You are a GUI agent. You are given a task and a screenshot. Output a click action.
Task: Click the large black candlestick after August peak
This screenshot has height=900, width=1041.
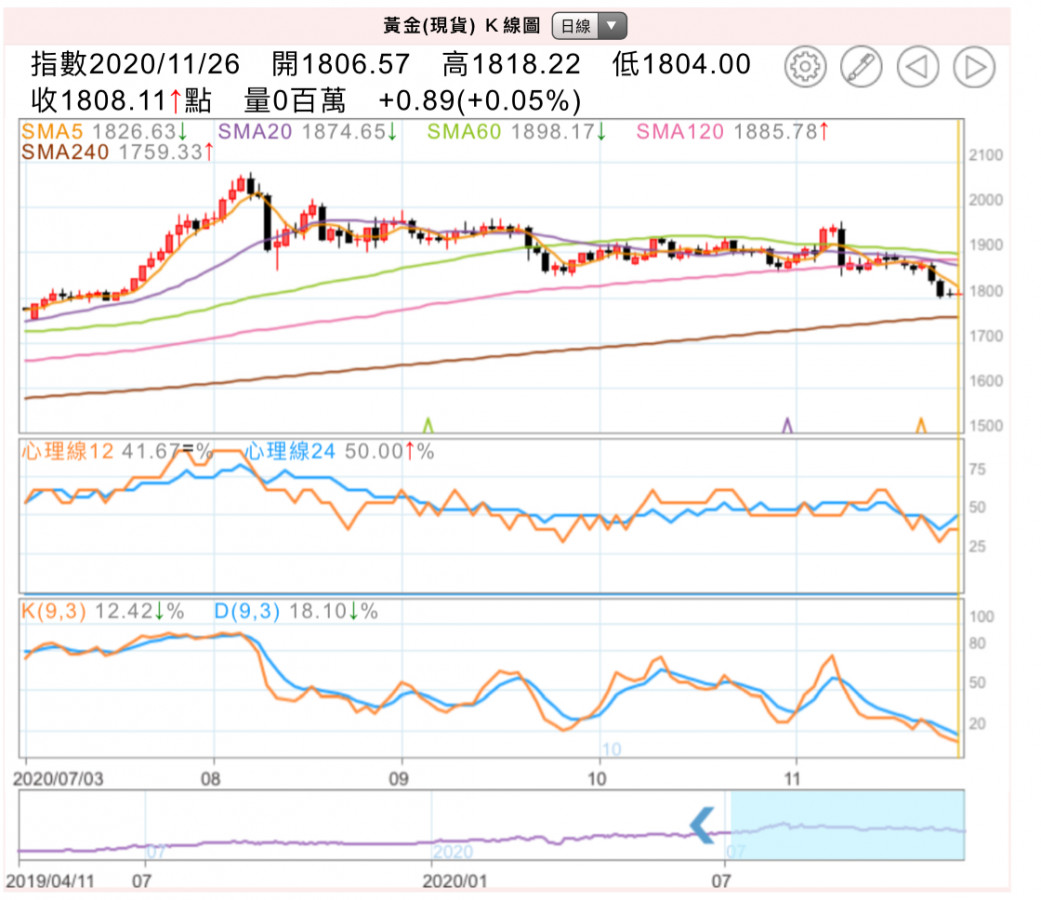[x=268, y=222]
